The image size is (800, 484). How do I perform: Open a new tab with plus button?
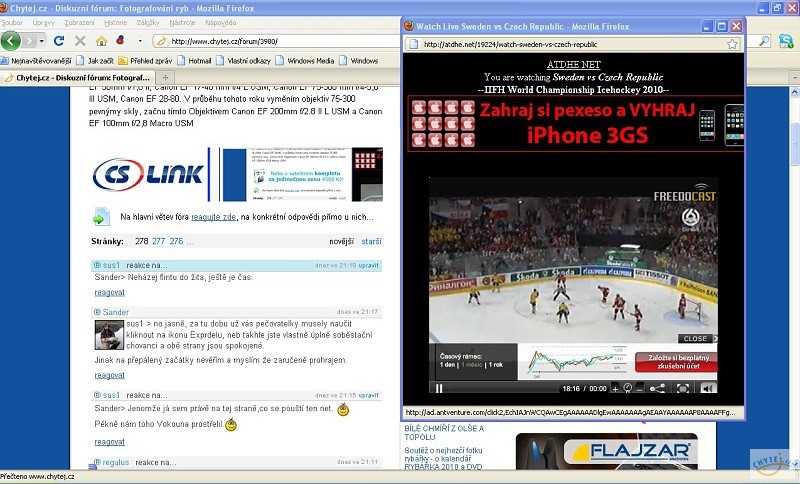click(x=165, y=78)
